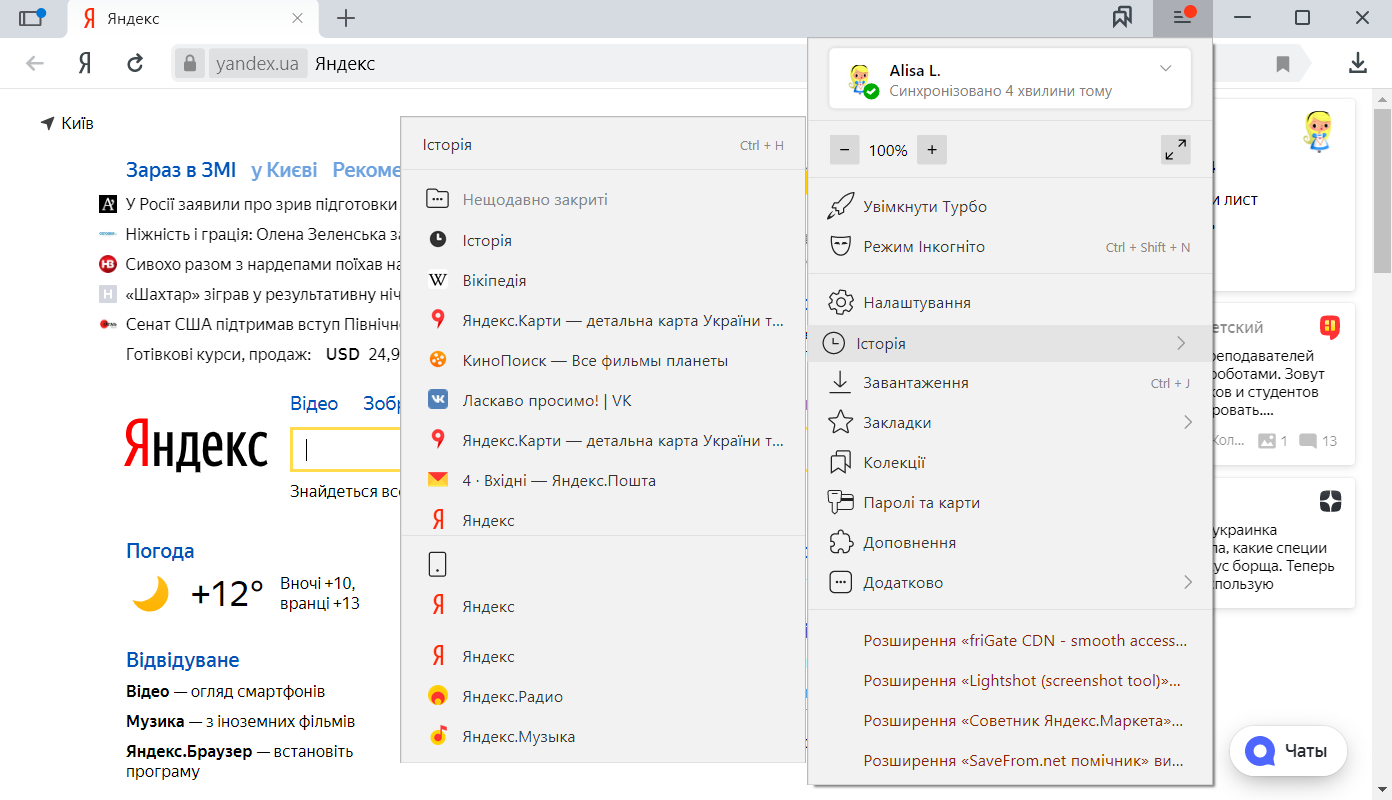Close the Яндекс tab
The height and width of the screenshot is (800, 1392).
297,18
